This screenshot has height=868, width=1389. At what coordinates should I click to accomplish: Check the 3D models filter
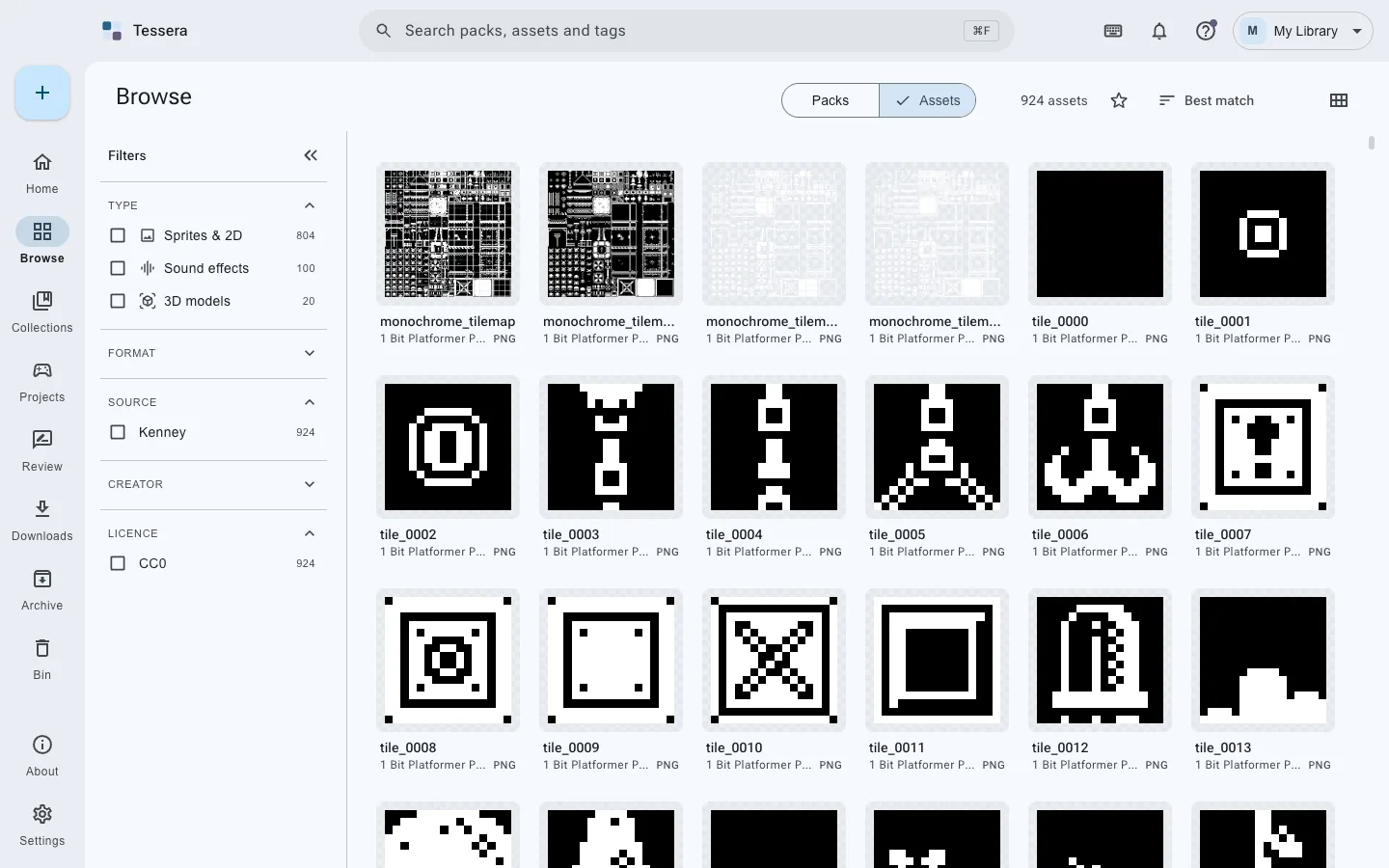[118, 301]
